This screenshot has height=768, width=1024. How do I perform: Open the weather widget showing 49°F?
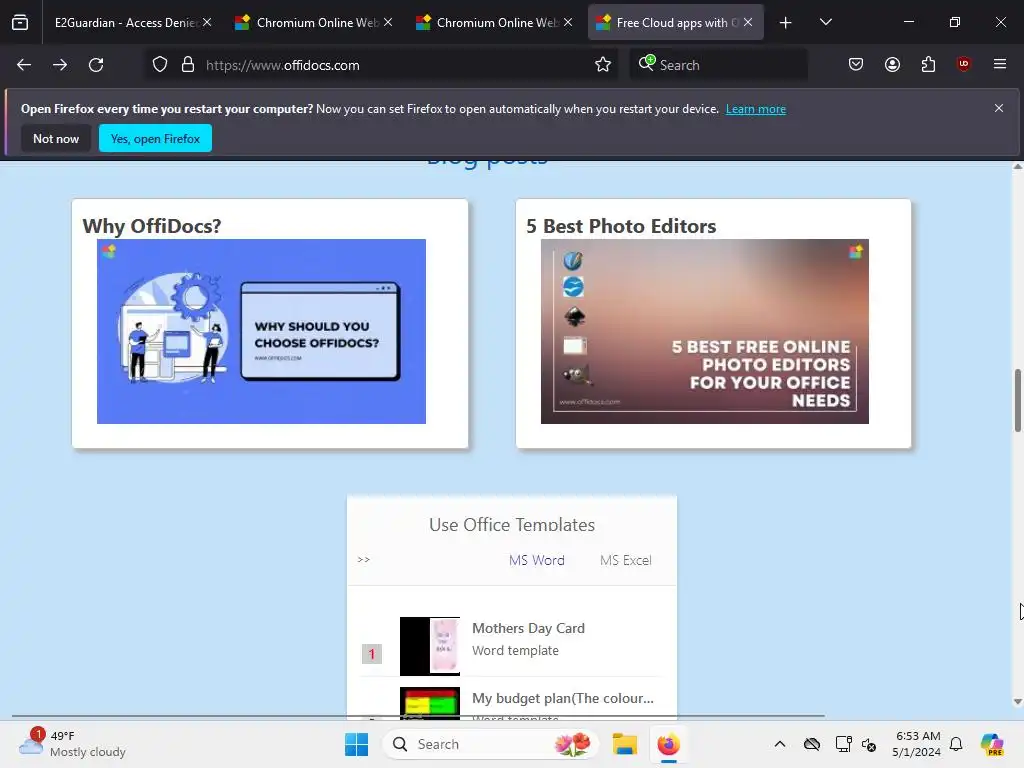click(x=72, y=744)
